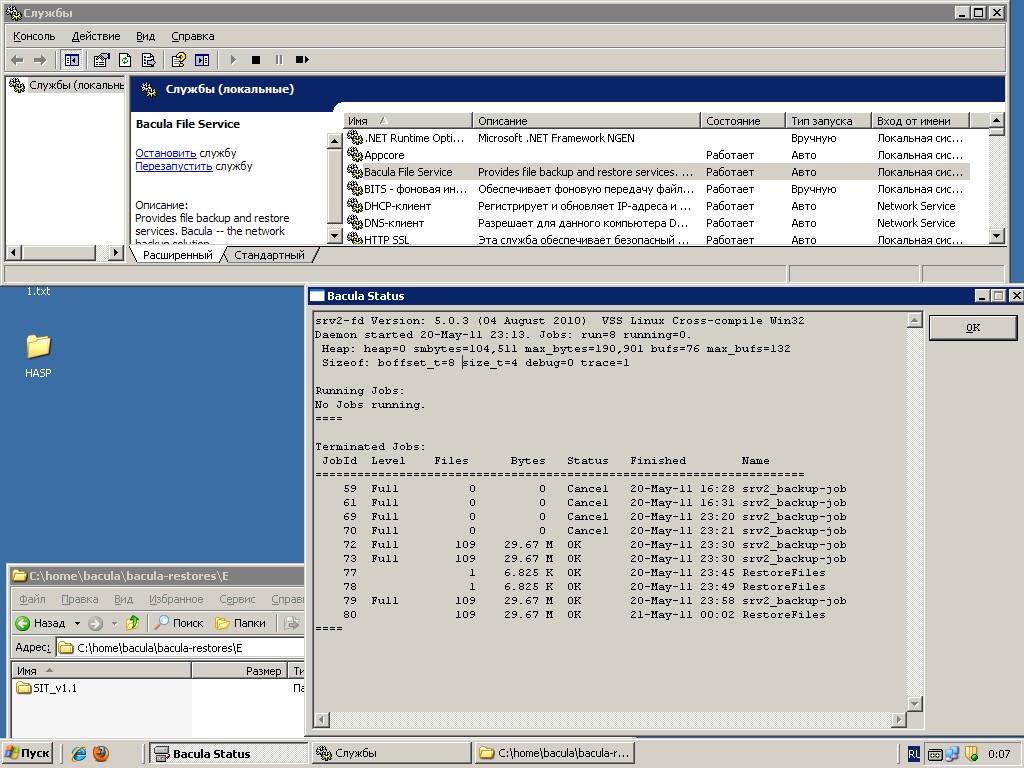Open the Действие menu

(x=96, y=36)
